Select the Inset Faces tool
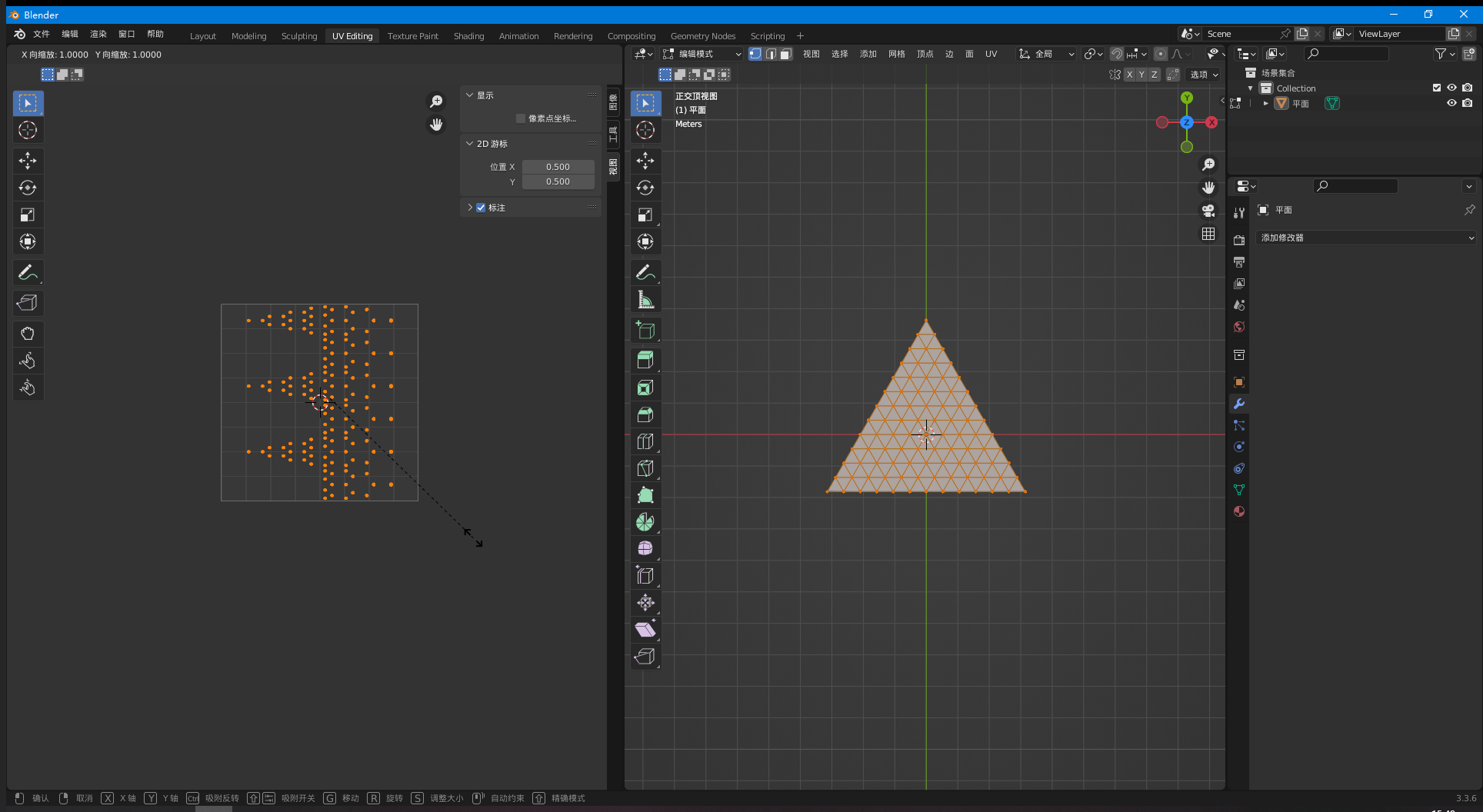 [x=645, y=388]
